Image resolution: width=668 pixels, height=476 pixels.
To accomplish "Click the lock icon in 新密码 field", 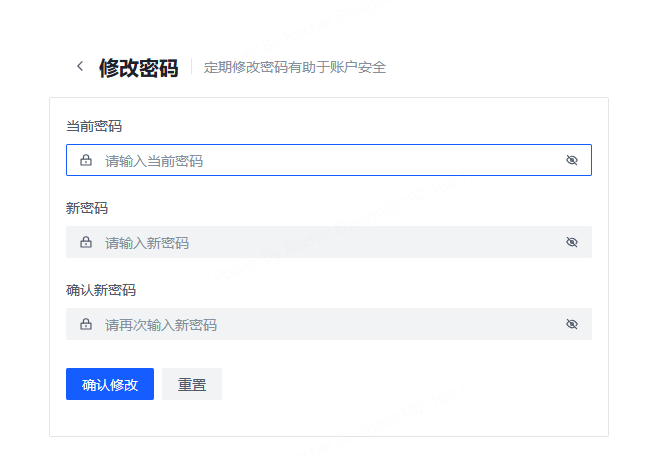I will tap(86, 242).
